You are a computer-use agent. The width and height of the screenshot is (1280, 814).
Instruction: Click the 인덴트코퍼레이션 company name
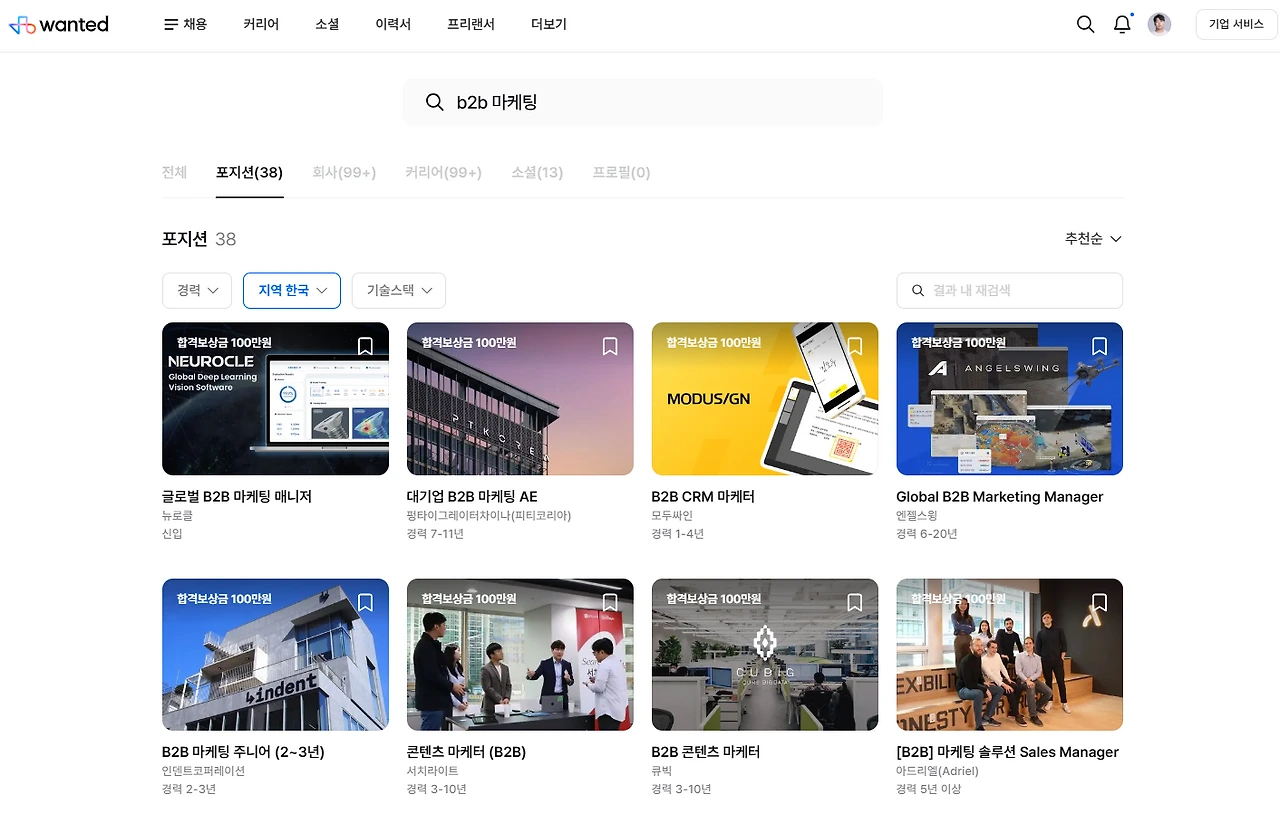coord(203,771)
